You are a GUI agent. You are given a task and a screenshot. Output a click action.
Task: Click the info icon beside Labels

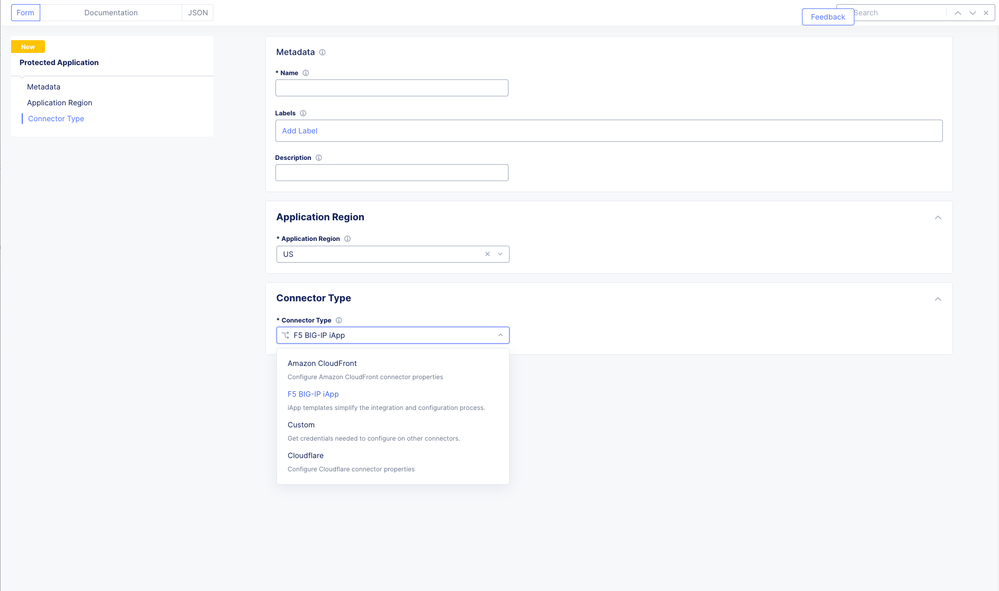tap(303, 113)
